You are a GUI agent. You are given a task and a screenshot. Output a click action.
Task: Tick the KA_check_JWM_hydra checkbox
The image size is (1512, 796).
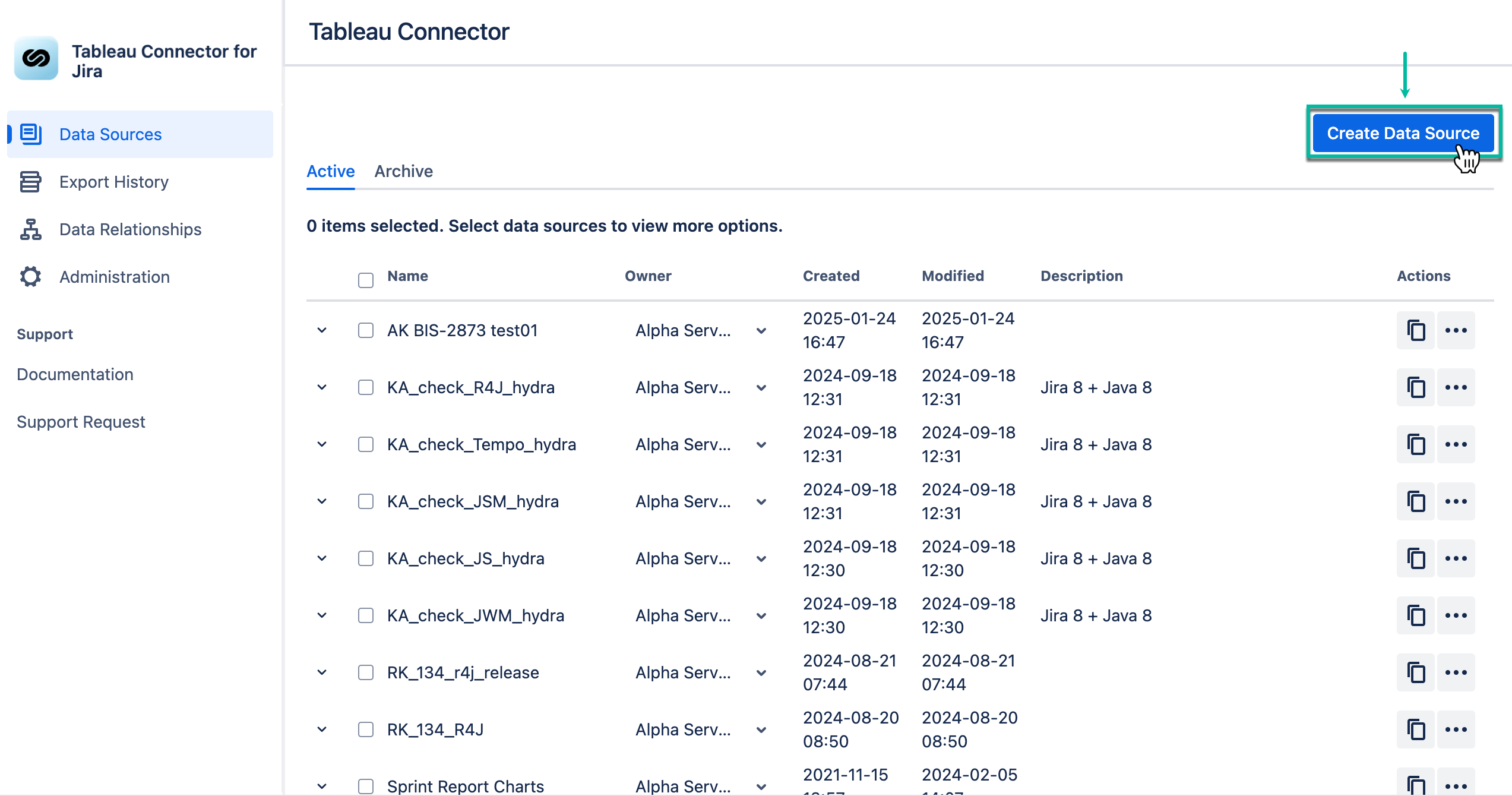coord(366,615)
